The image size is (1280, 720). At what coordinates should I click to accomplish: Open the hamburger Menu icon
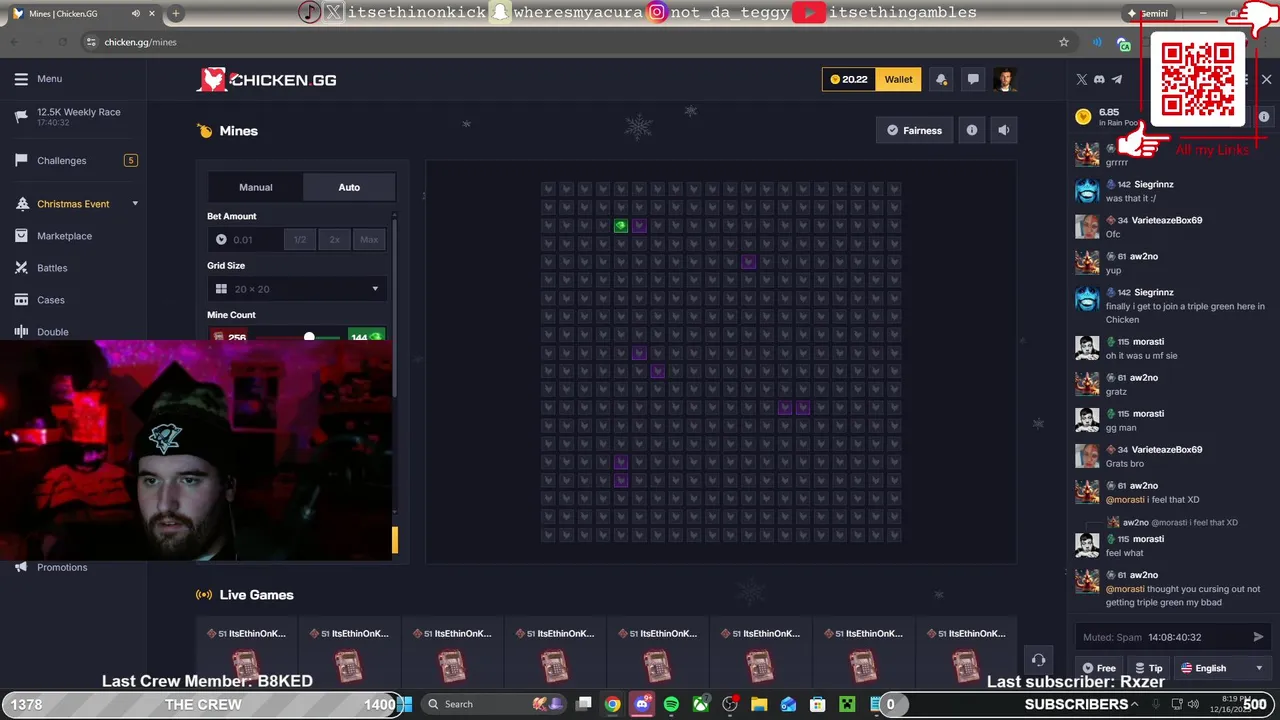coord(21,79)
